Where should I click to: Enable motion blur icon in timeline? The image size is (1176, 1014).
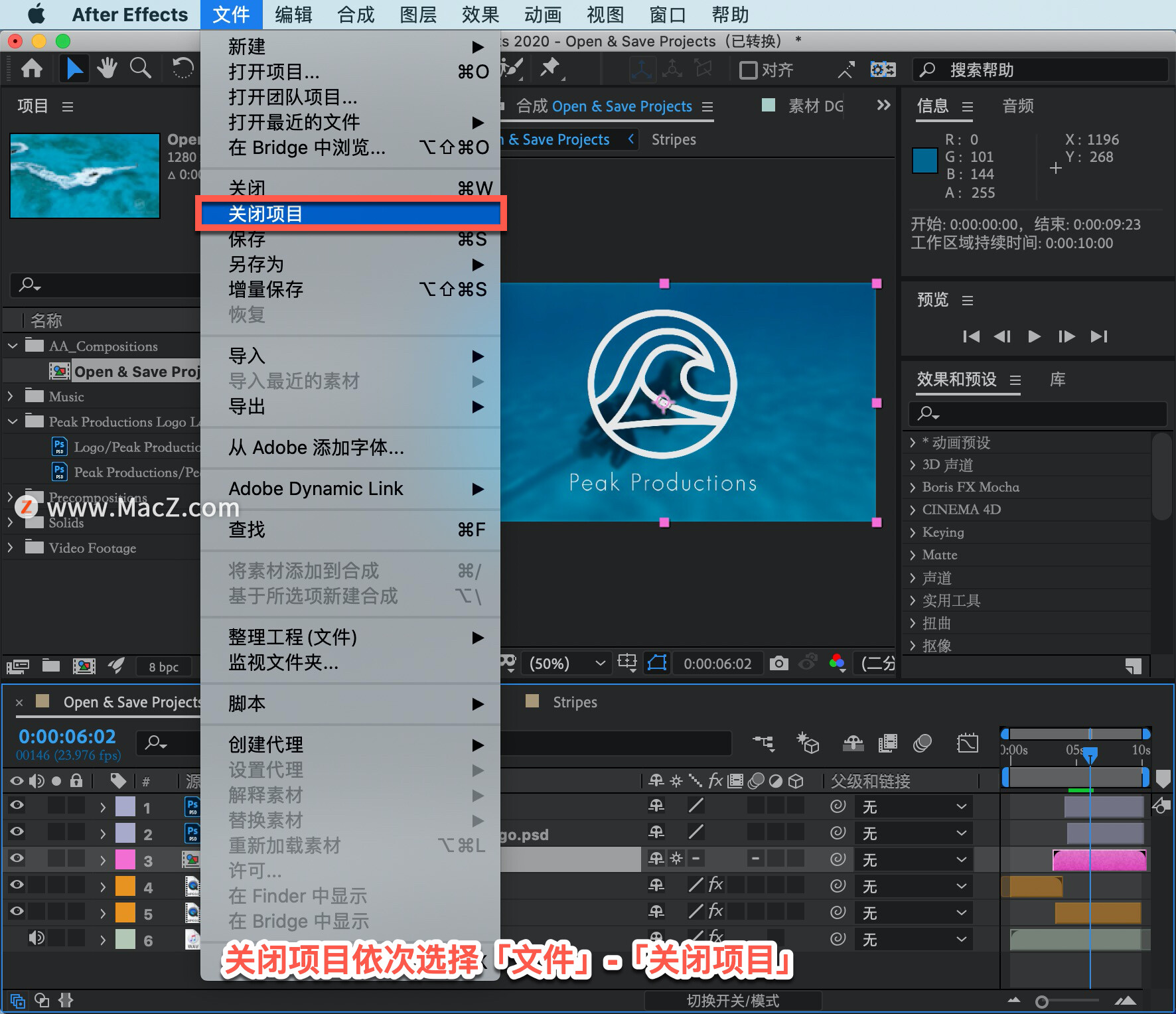point(922,743)
